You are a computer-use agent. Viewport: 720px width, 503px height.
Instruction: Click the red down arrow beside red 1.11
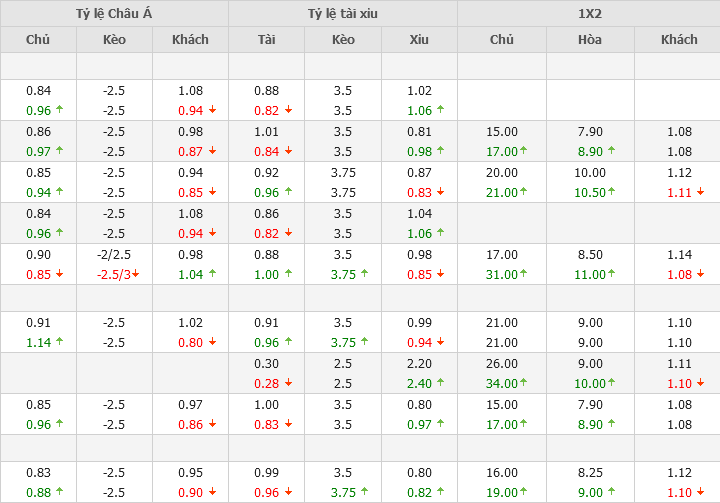point(699,192)
